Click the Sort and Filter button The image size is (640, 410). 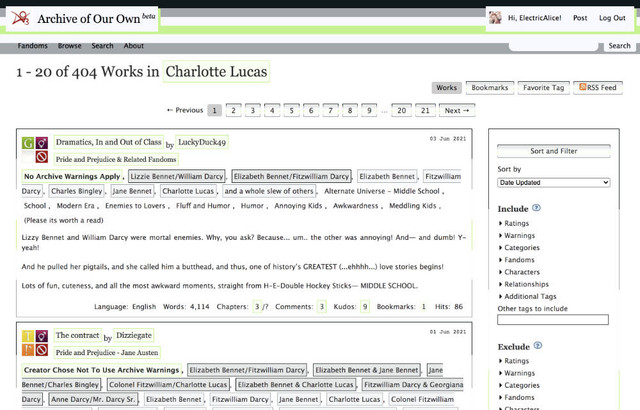point(553,151)
